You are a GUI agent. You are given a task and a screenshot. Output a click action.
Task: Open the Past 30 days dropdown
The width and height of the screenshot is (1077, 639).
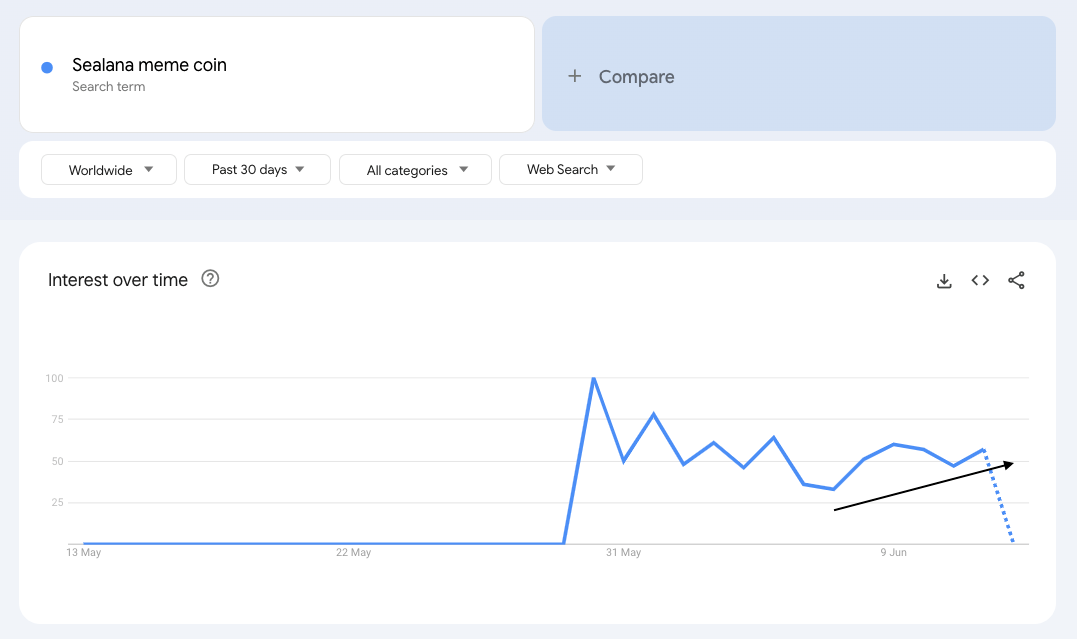click(257, 170)
